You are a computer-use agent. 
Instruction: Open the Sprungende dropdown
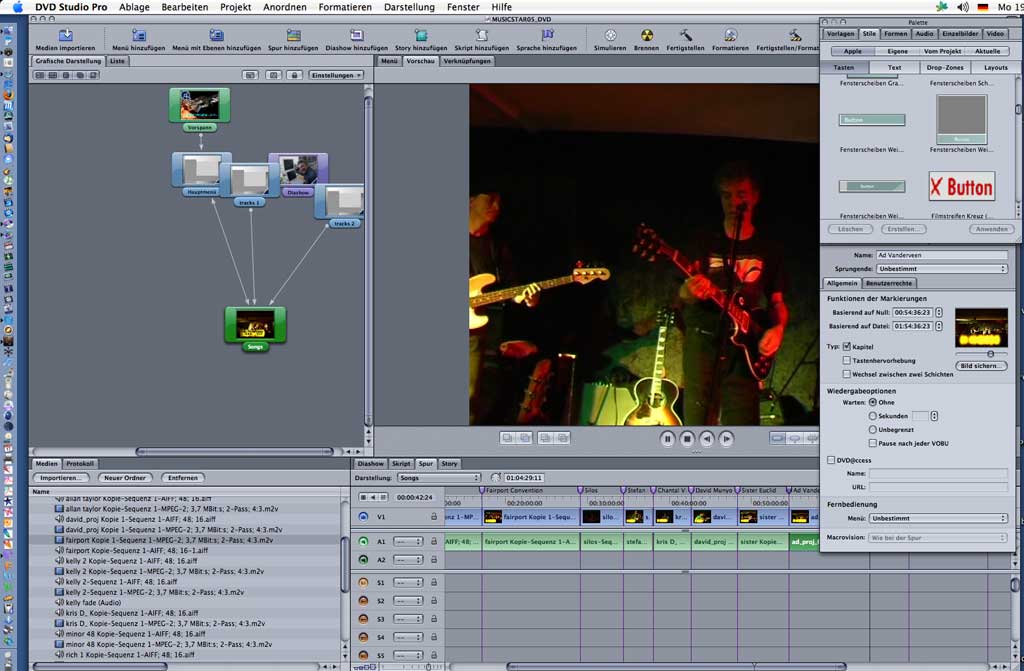941,269
